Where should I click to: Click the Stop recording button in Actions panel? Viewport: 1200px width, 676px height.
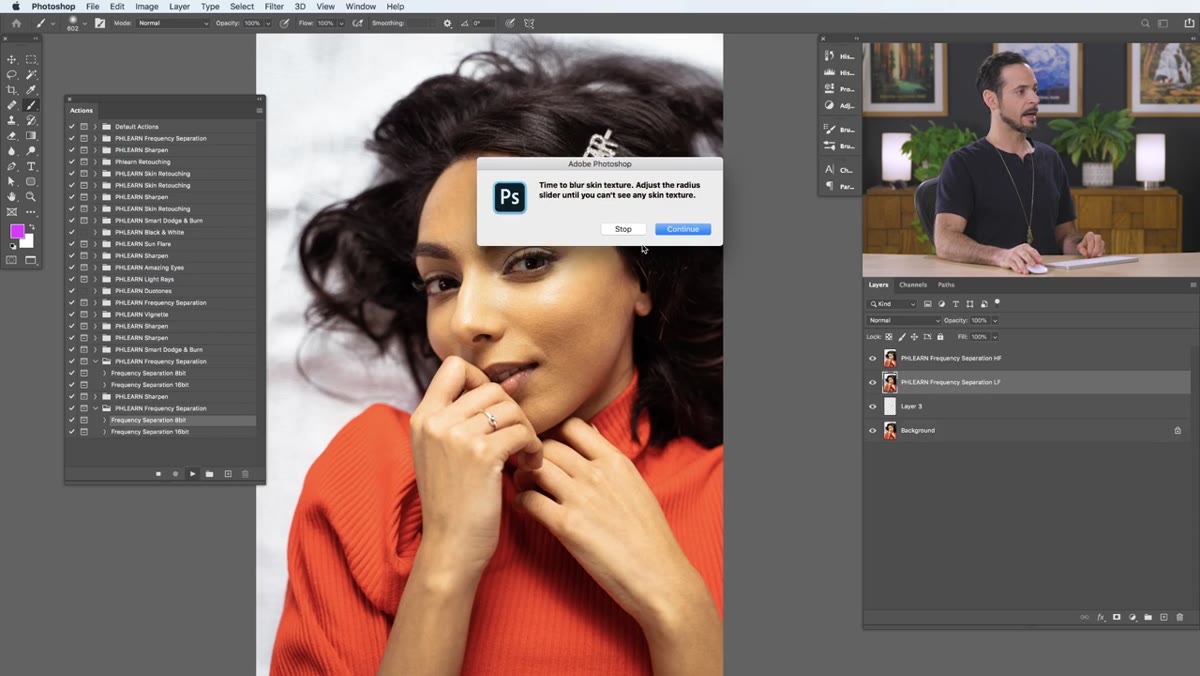158,474
